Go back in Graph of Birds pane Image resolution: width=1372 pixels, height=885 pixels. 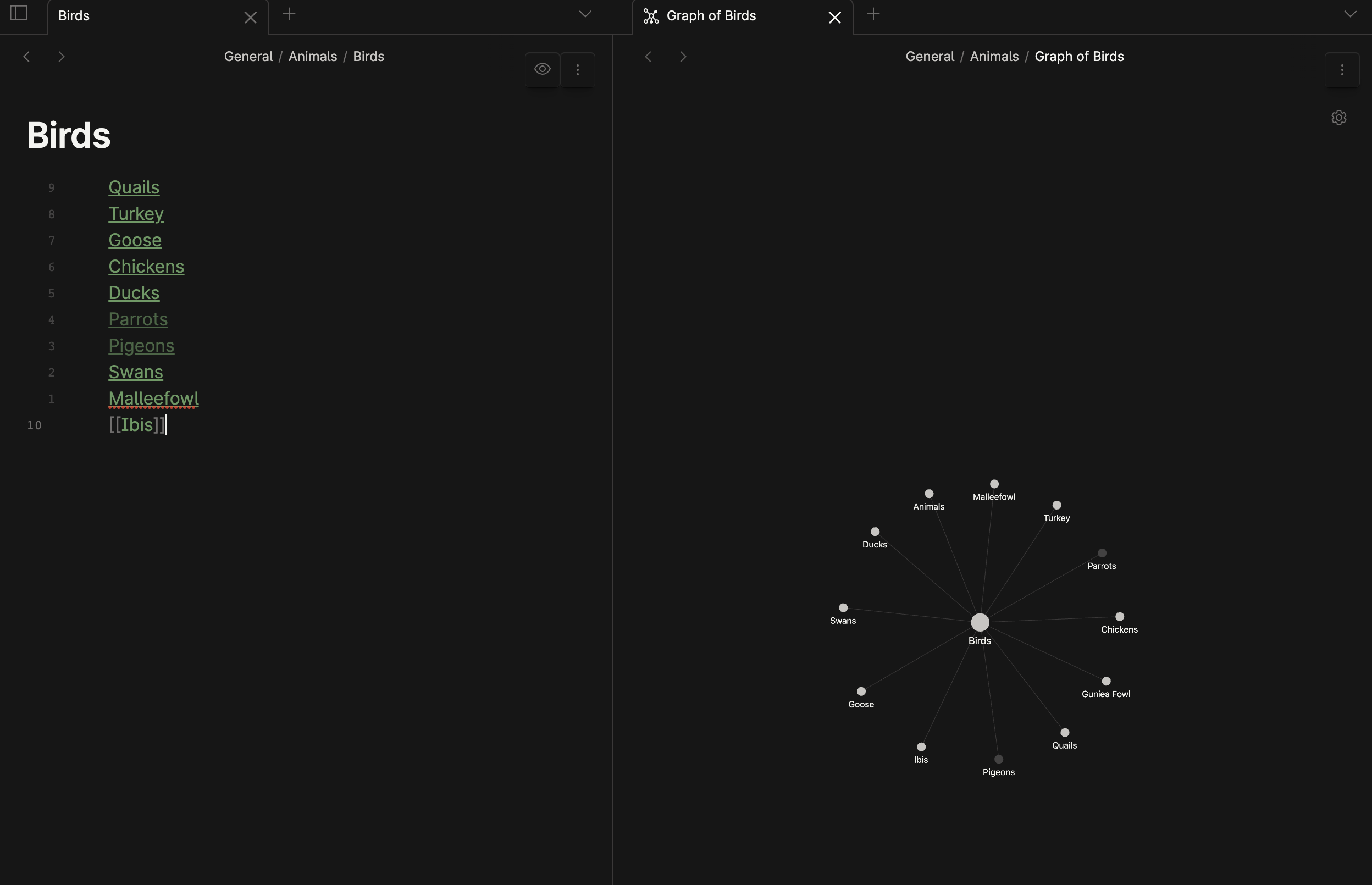(648, 56)
